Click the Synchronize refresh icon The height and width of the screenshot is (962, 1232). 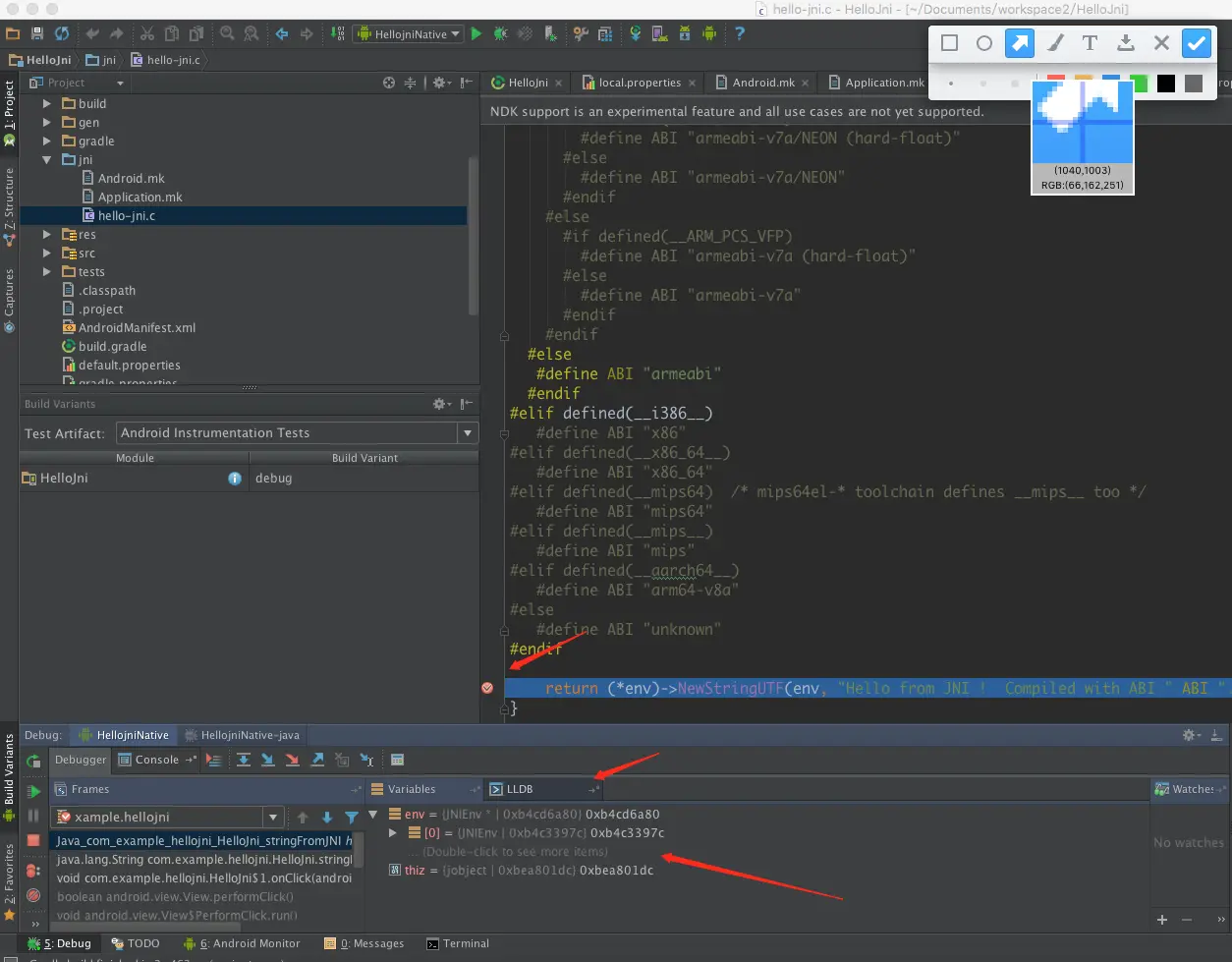63,33
